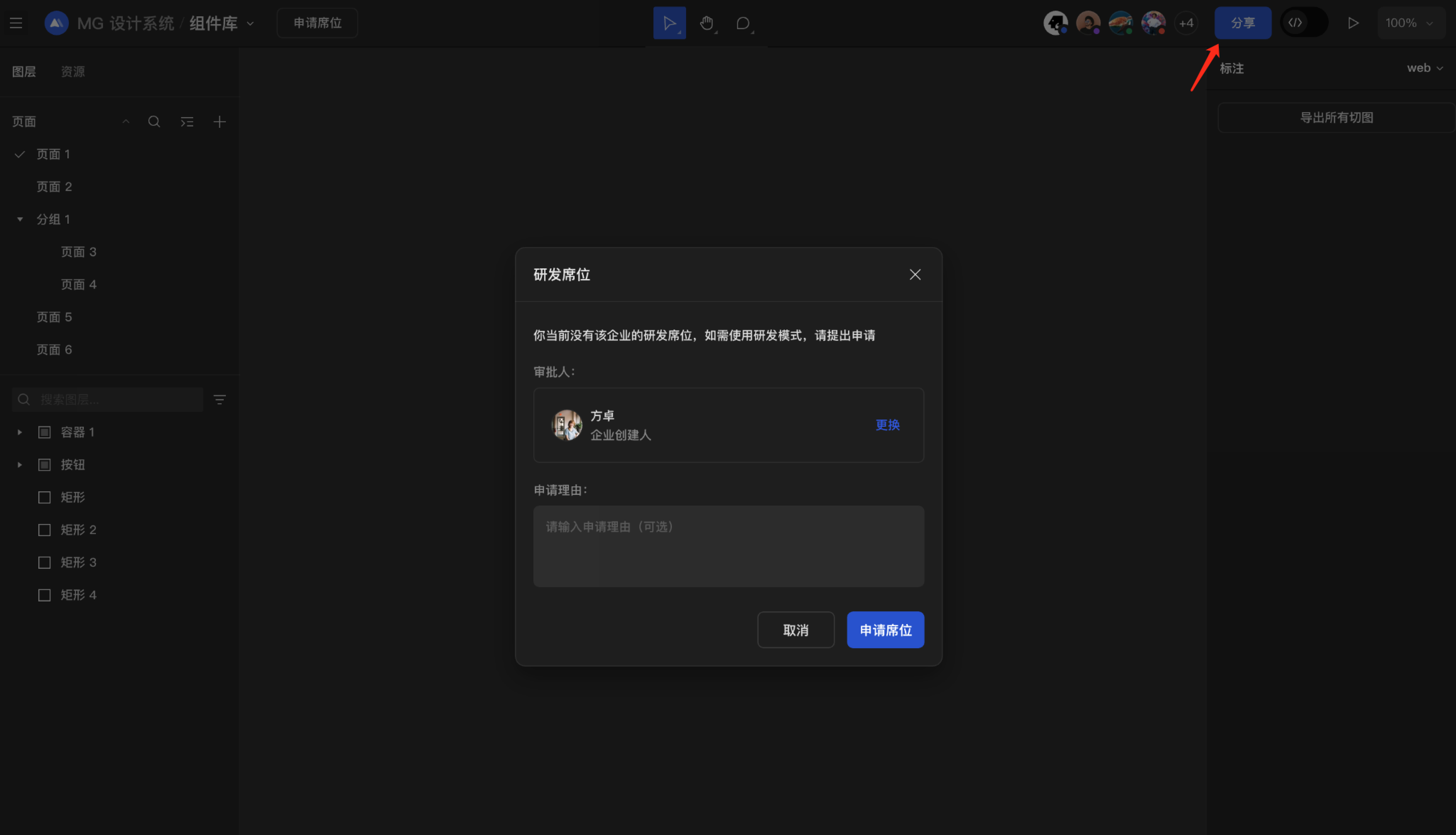
Task: Select the move/pointer tool
Action: pyautogui.click(x=670, y=23)
